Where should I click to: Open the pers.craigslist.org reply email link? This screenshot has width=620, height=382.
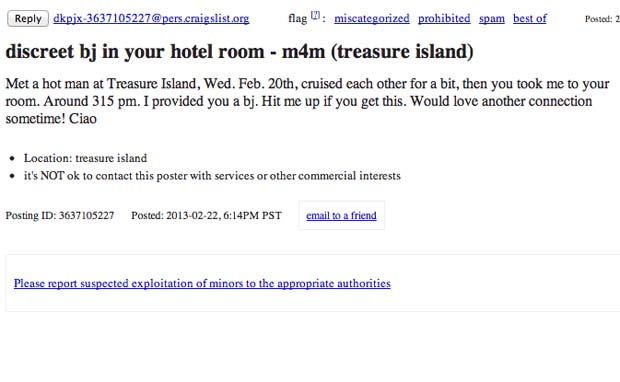pos(151,18)
